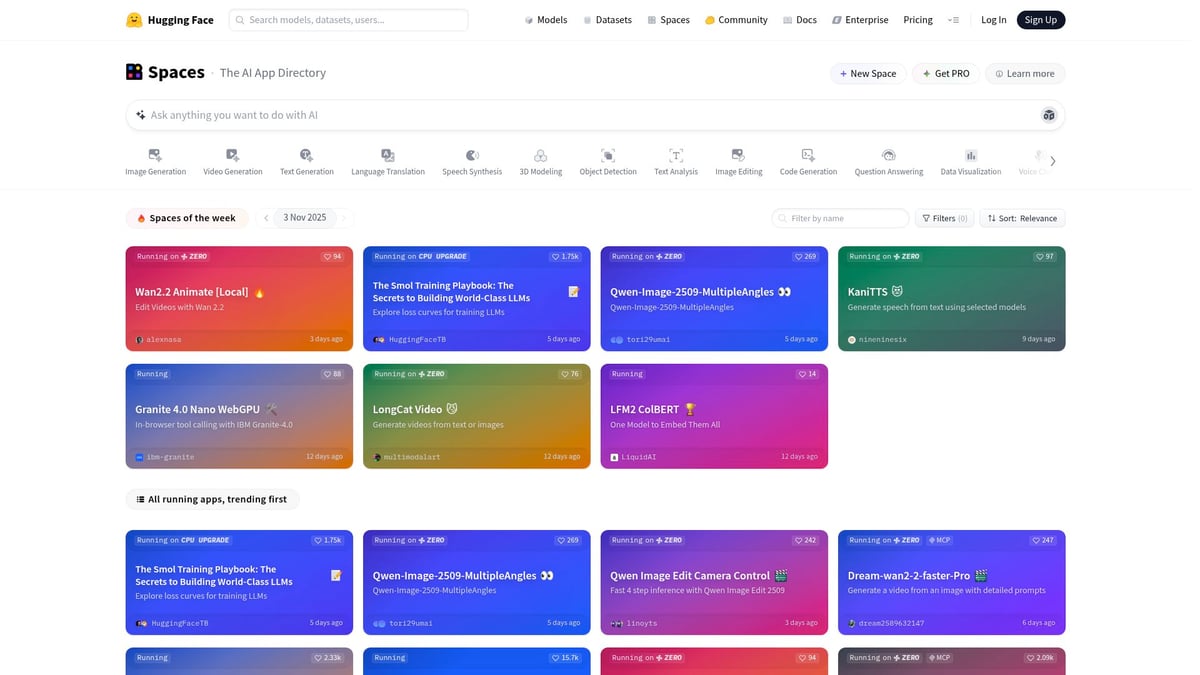Open the Sort: Relevance dropdown
Image resolution: width=1200 pixels, height=675 pixels.
[x=1021, y=218]
